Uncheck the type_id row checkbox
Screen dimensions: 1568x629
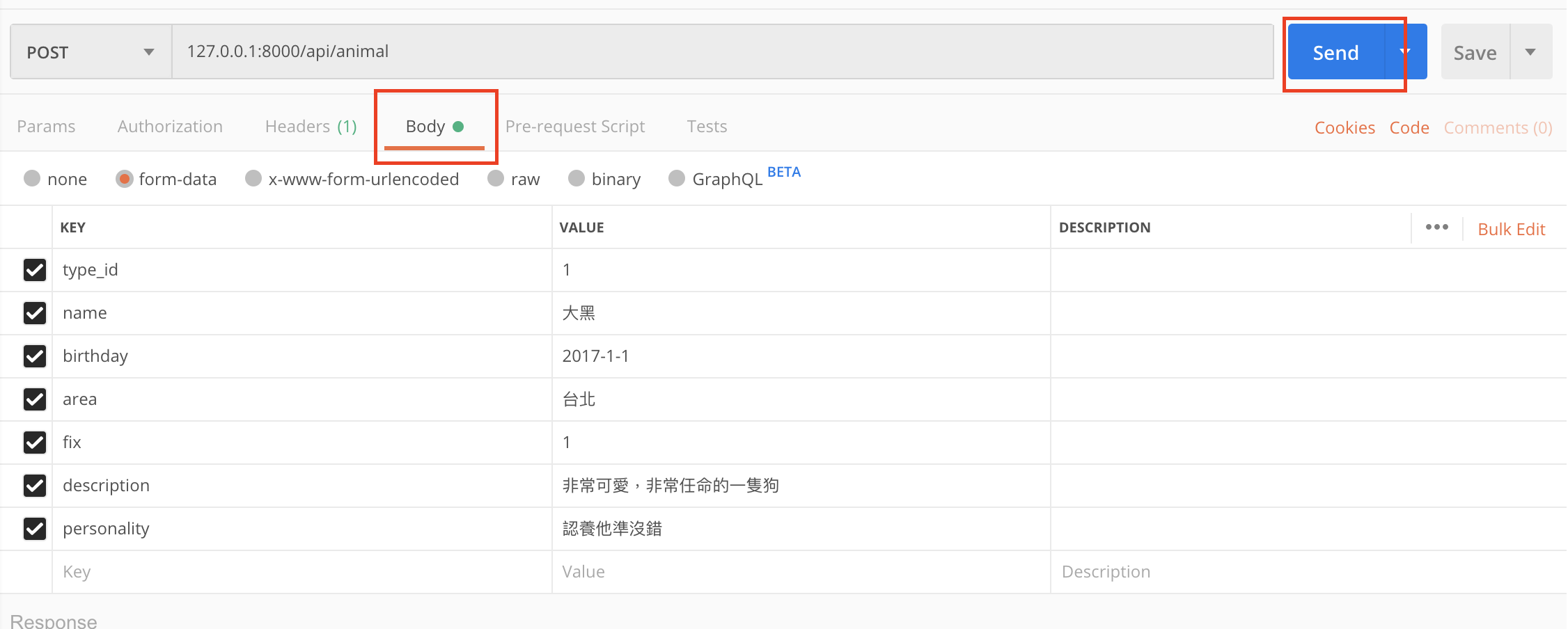click(35, 270)
